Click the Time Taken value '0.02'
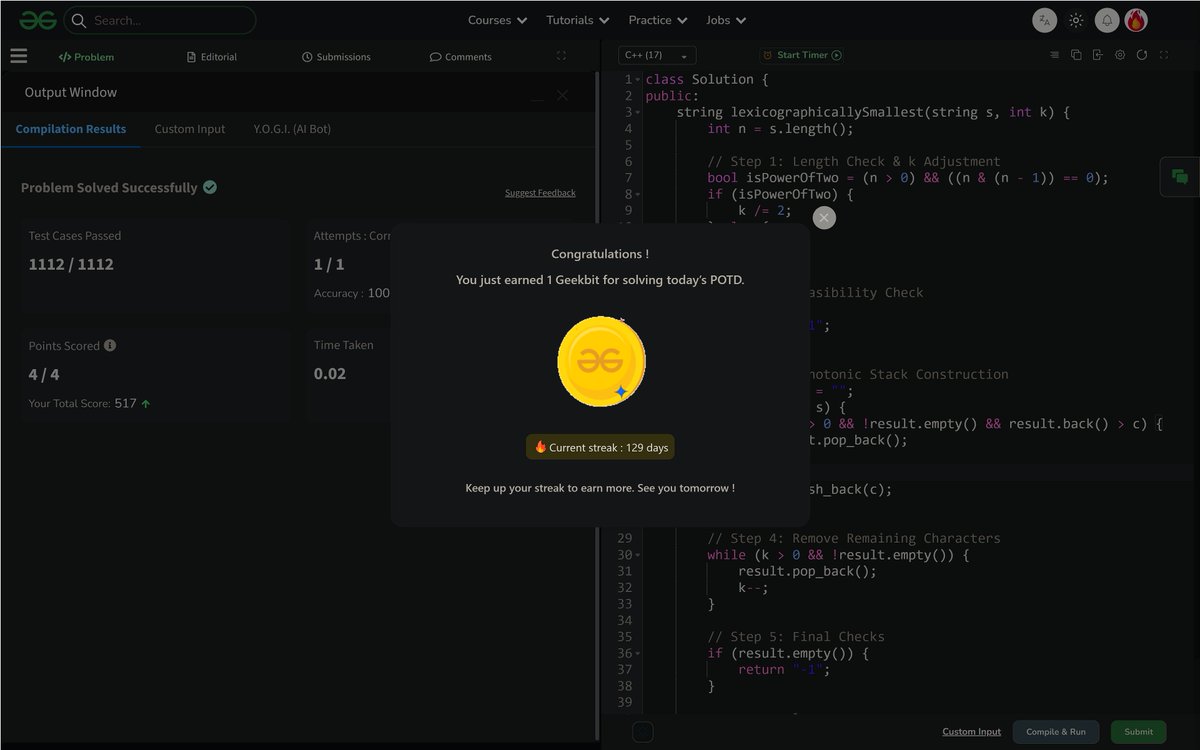Screen dimensions: 1200x750 [330, 373]
